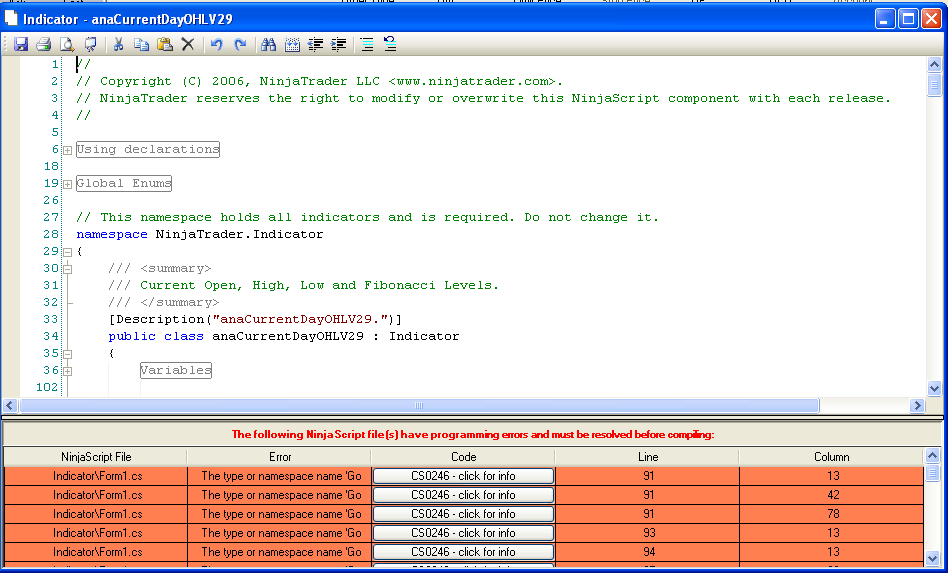Click the Column cell showing 42
Screen dimensions: 948x573
point(831,494)
